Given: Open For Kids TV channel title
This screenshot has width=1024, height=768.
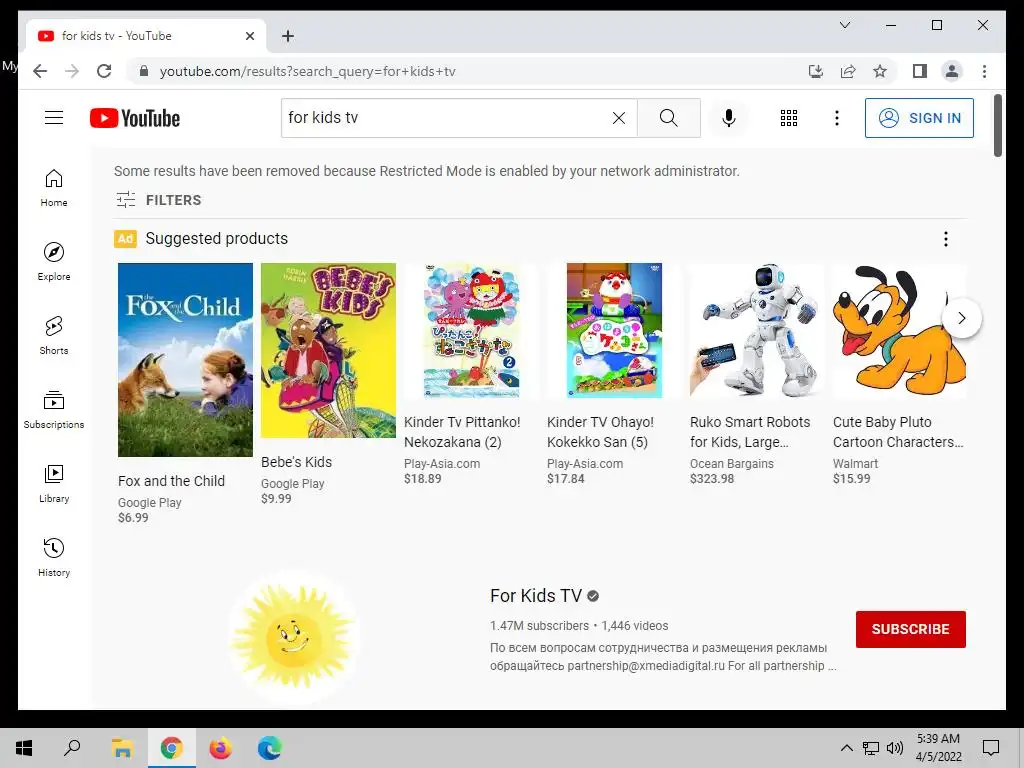Looking at the screenshot, I should pos(536,596).
